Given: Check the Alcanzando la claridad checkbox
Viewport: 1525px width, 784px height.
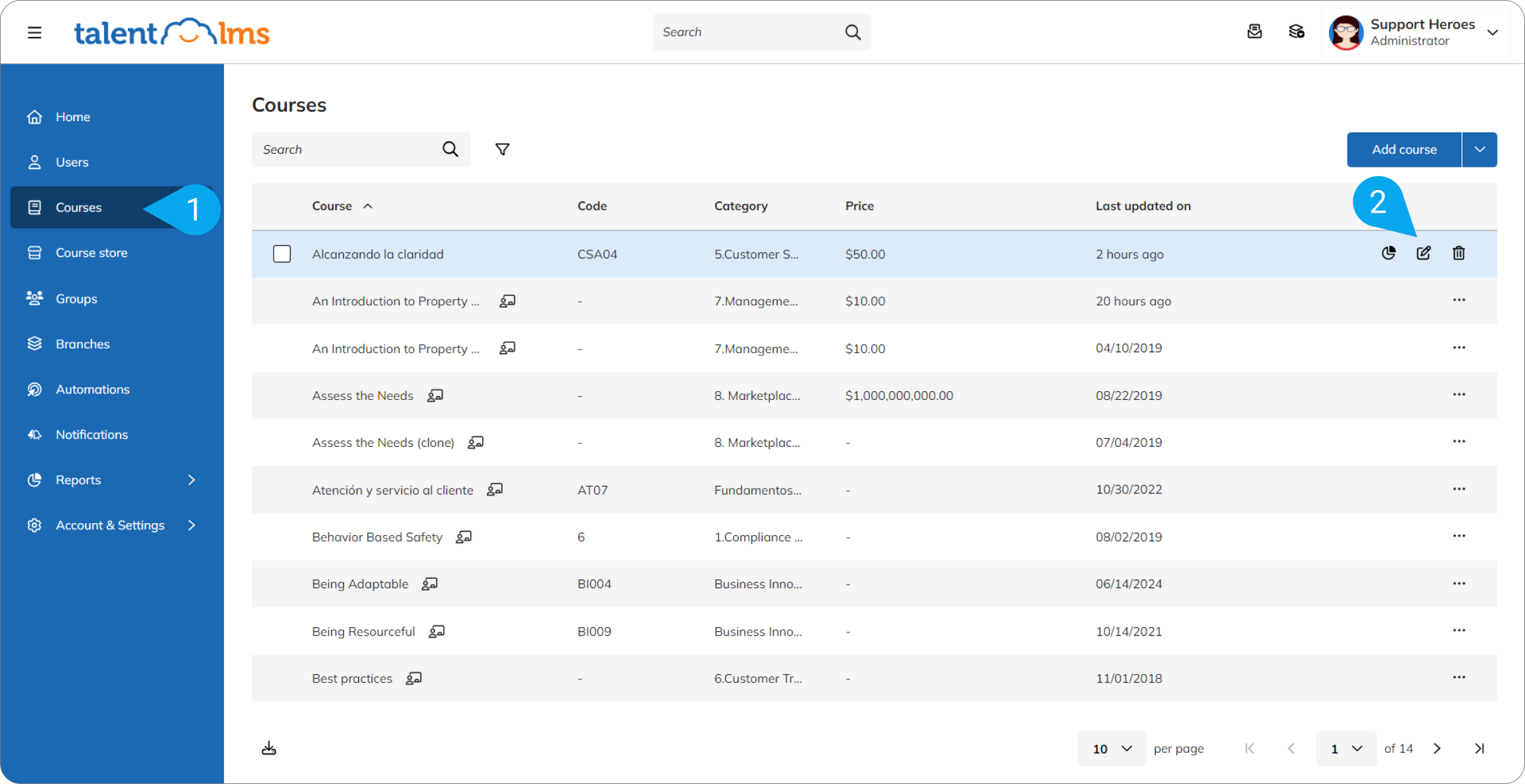Looking at the screenshot, I should coord(282,254).
